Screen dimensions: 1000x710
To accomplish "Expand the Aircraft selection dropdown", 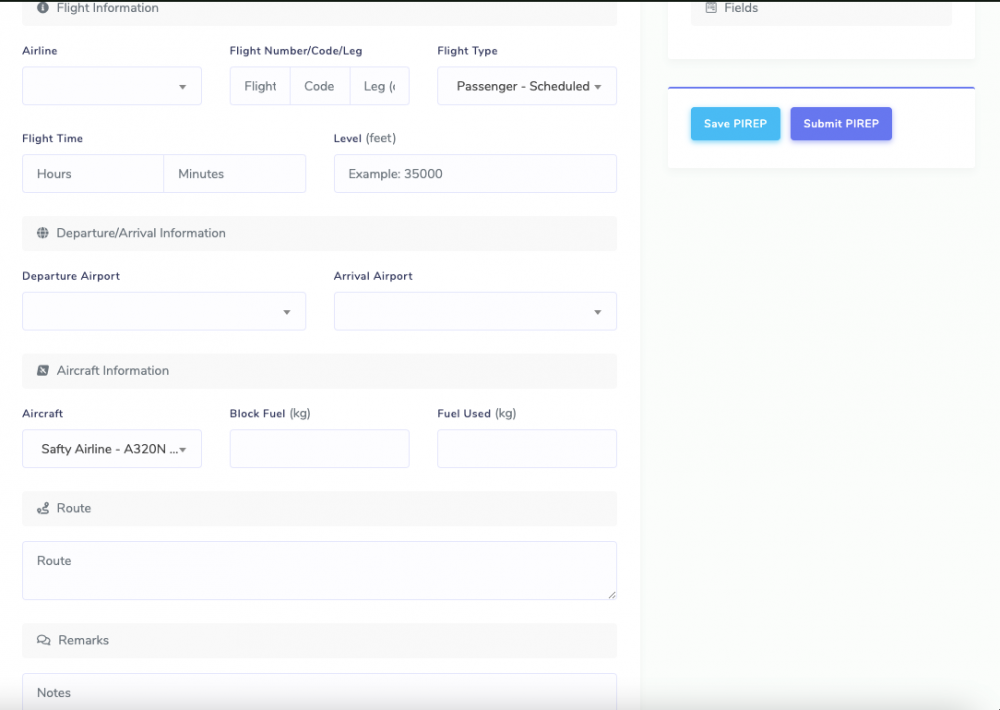I will [x=112, y=450].
